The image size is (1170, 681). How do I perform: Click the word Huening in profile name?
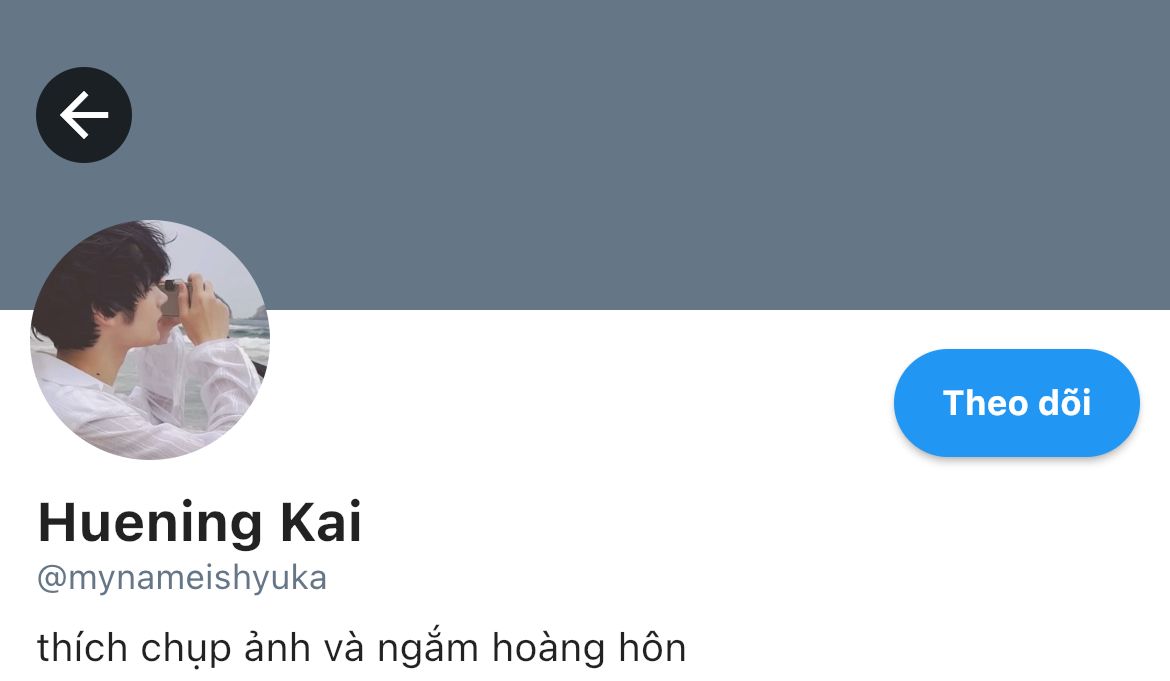(x=150, y=524)
